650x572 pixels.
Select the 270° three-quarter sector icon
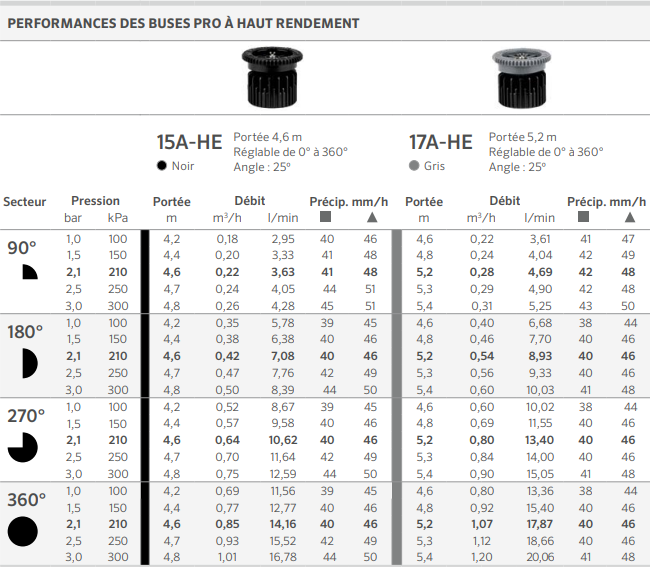[x=23, y=447]
